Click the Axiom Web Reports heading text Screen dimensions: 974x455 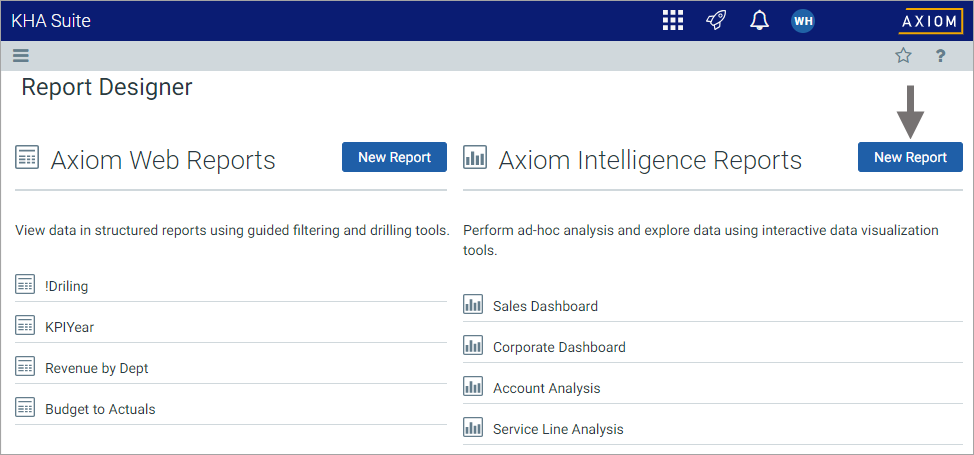click(163, 160)
